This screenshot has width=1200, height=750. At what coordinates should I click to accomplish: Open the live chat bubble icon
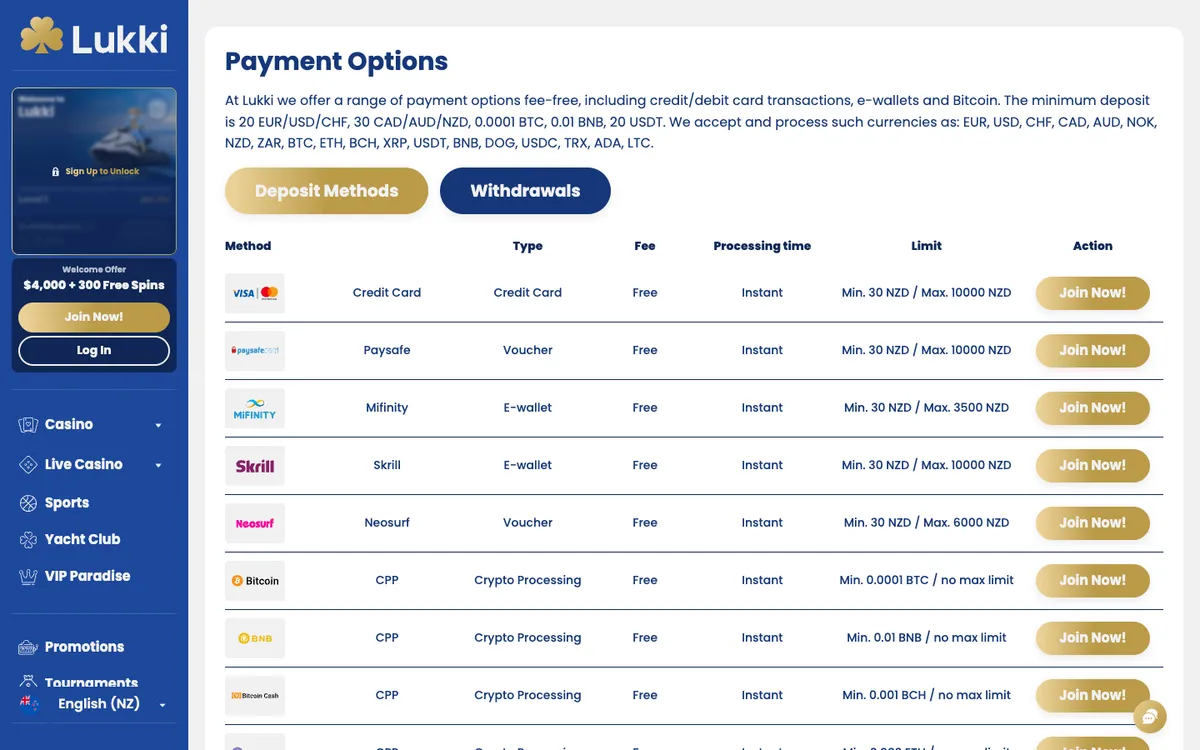(1150, 716)
